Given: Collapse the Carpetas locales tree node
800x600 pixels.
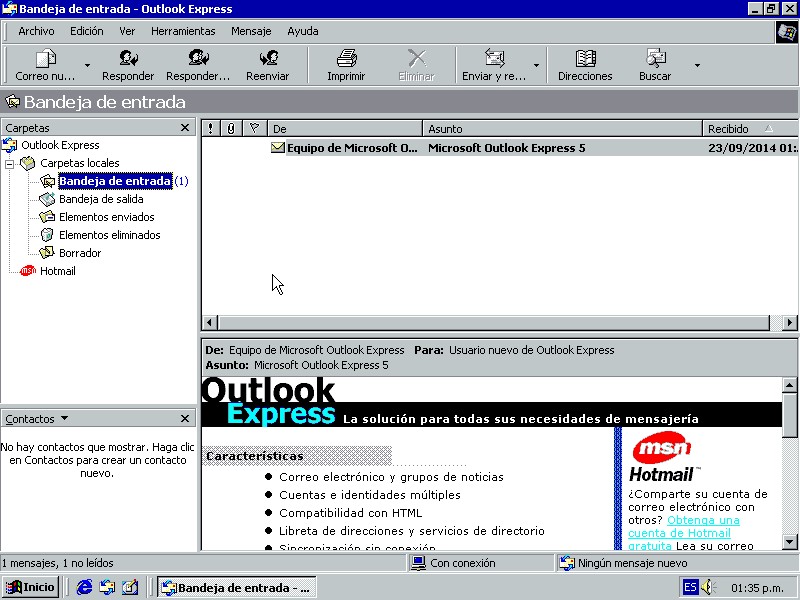Looking at the screenshot, I should 9,164.
